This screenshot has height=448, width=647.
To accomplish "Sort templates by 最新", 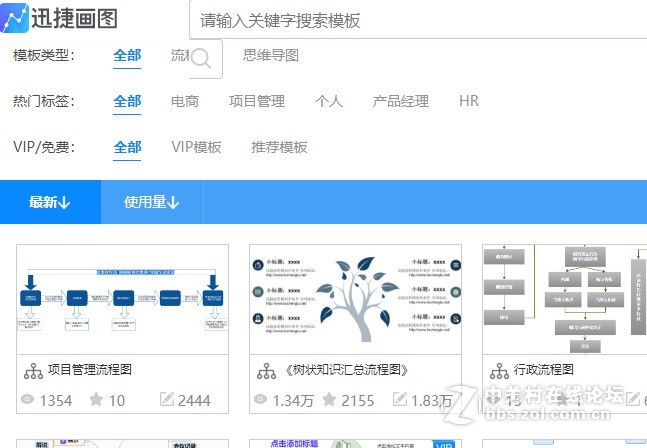I will [x=50, y=202].
